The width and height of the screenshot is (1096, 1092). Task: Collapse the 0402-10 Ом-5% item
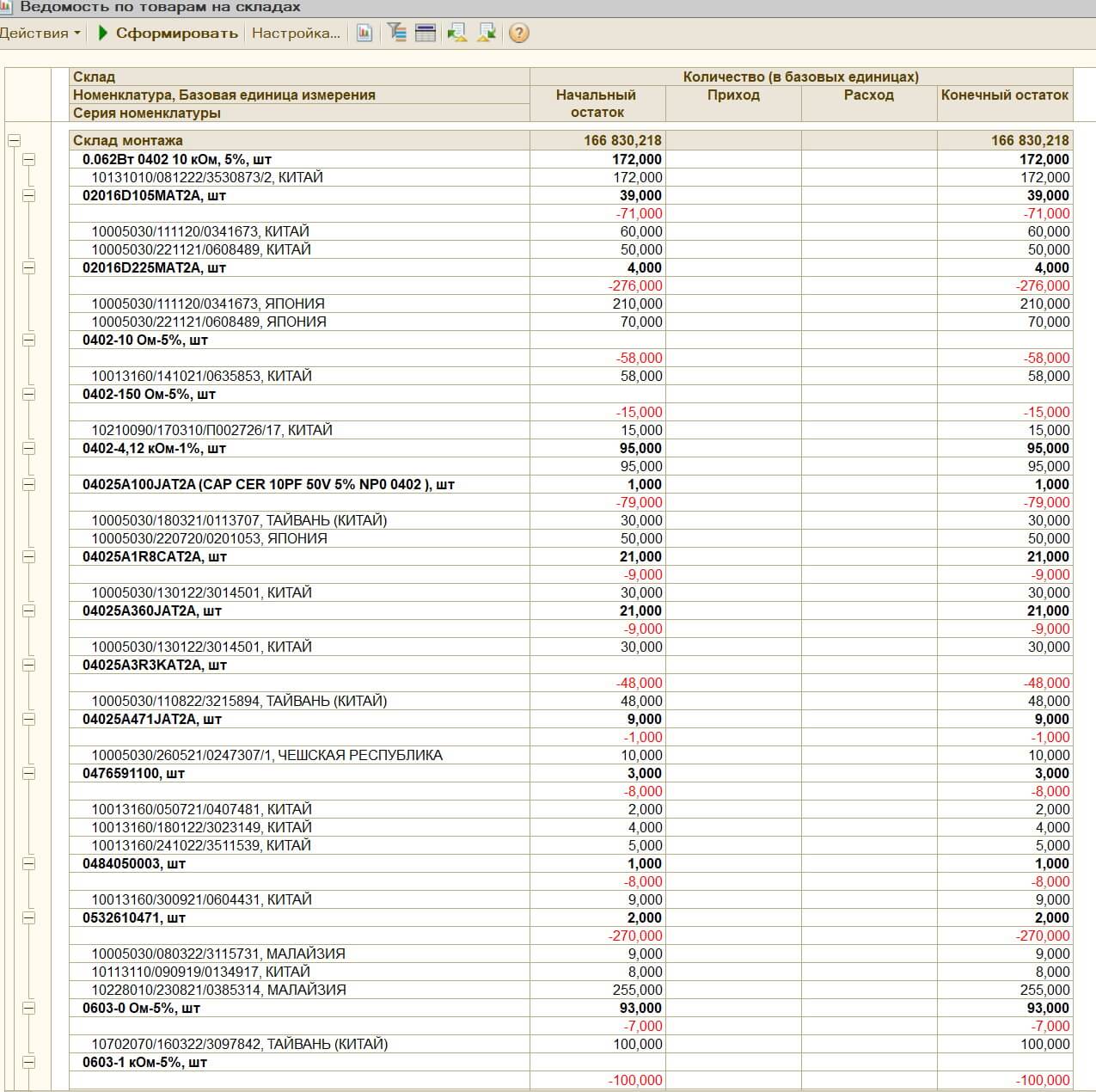[29, 340]
